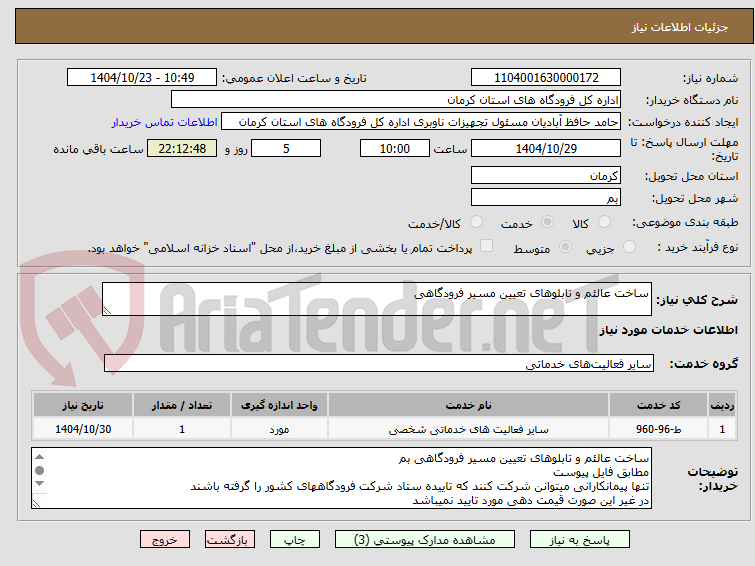The image size is (755, 566).
Task: Click the request creator name field
Action: pyautogui.click(x=421, y=122)
